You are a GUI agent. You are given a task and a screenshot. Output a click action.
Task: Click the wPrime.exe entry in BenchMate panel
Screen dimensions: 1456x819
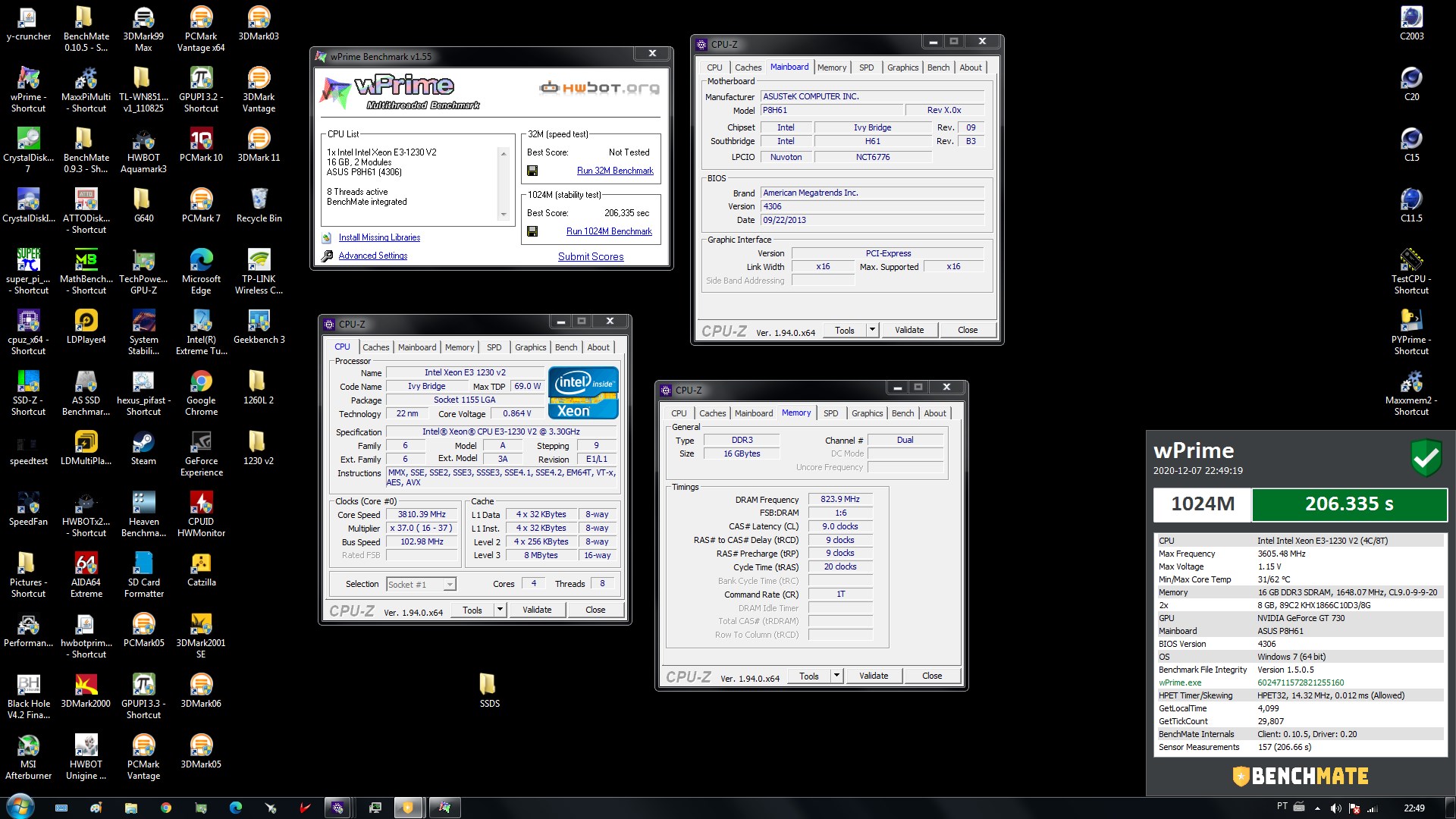(x=1180, y=682)
